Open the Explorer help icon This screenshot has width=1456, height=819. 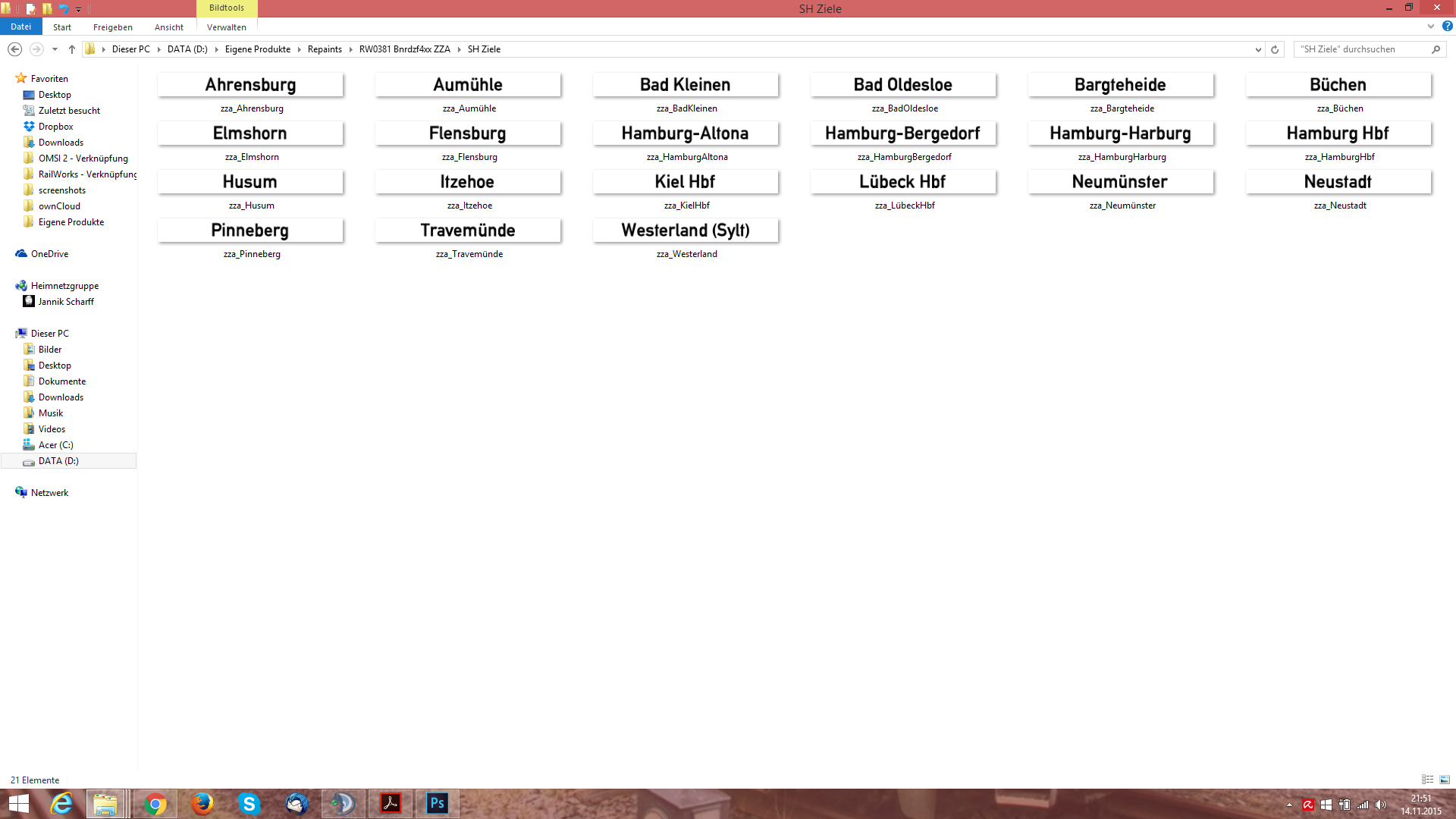point(1447,26)
